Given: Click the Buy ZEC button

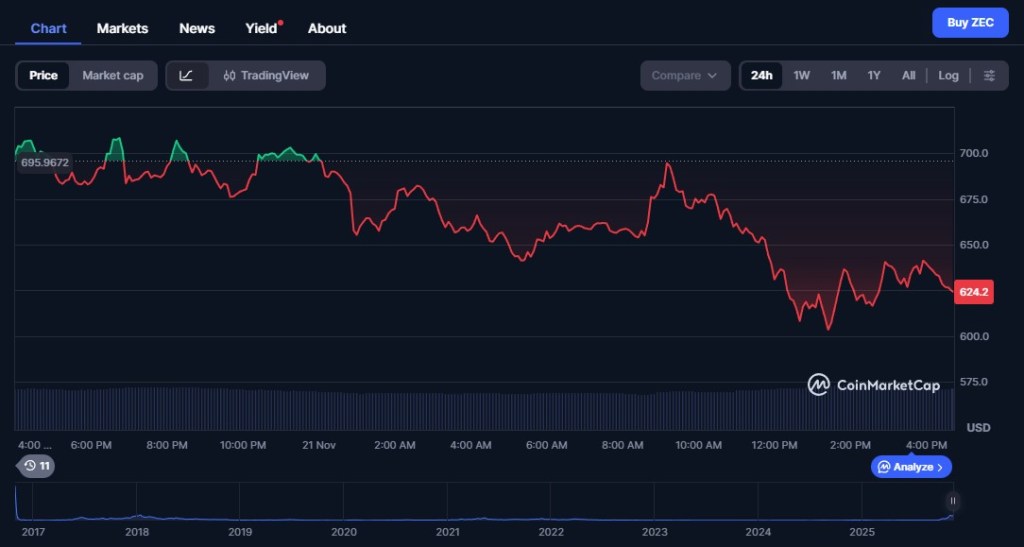Looking at the screenshot, I should coord(970,22).
